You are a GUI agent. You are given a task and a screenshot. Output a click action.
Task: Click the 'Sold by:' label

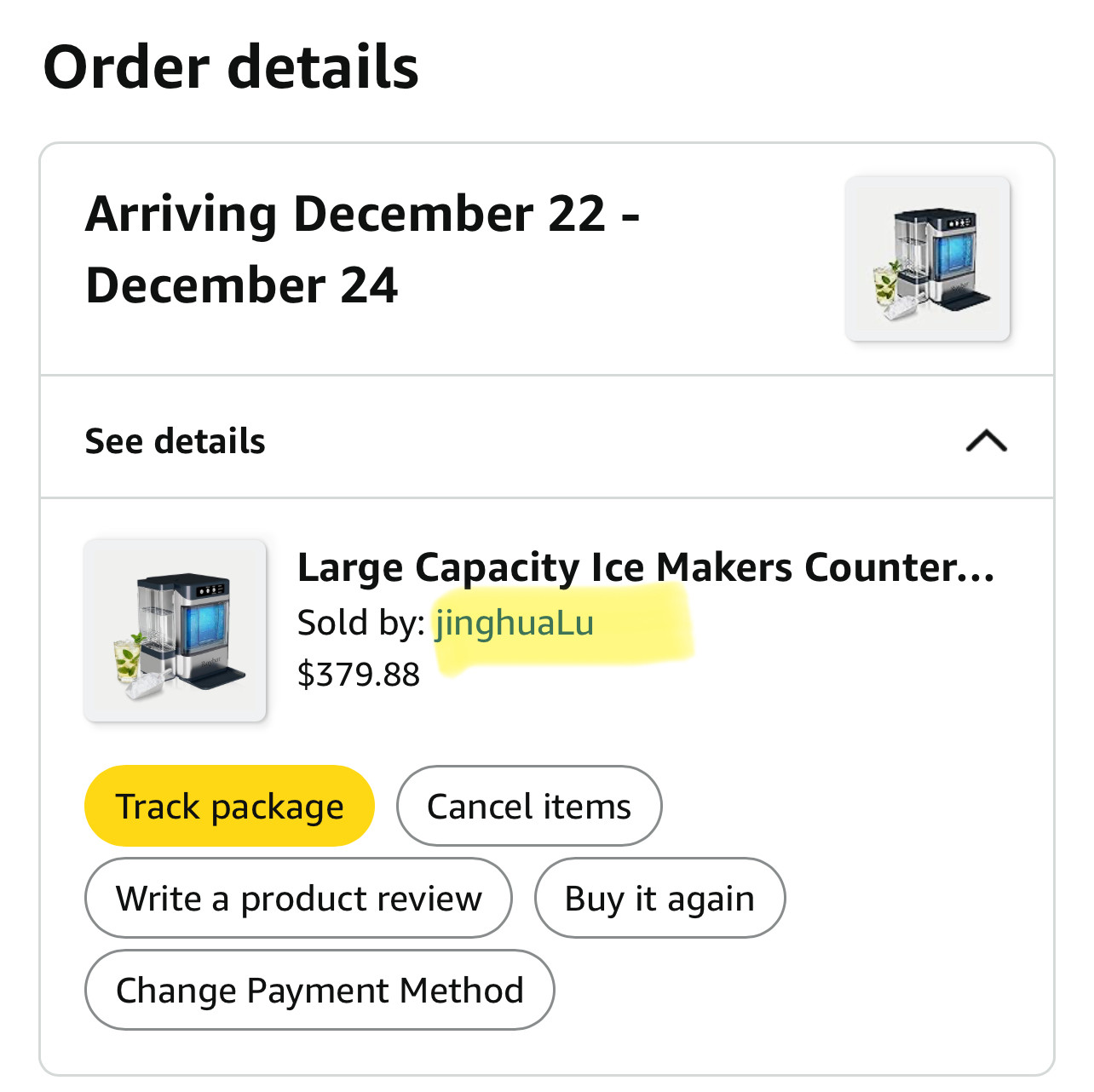tap(360, 623)
